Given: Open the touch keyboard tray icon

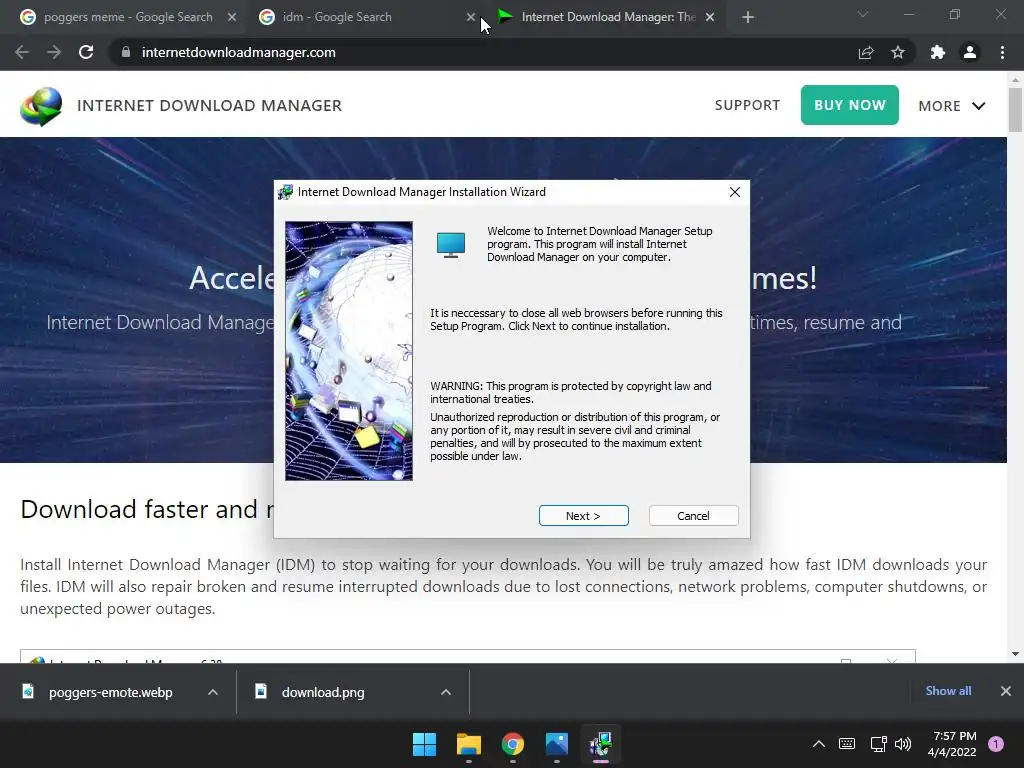Looking at the screenshot, I should (x=847, y=744).
